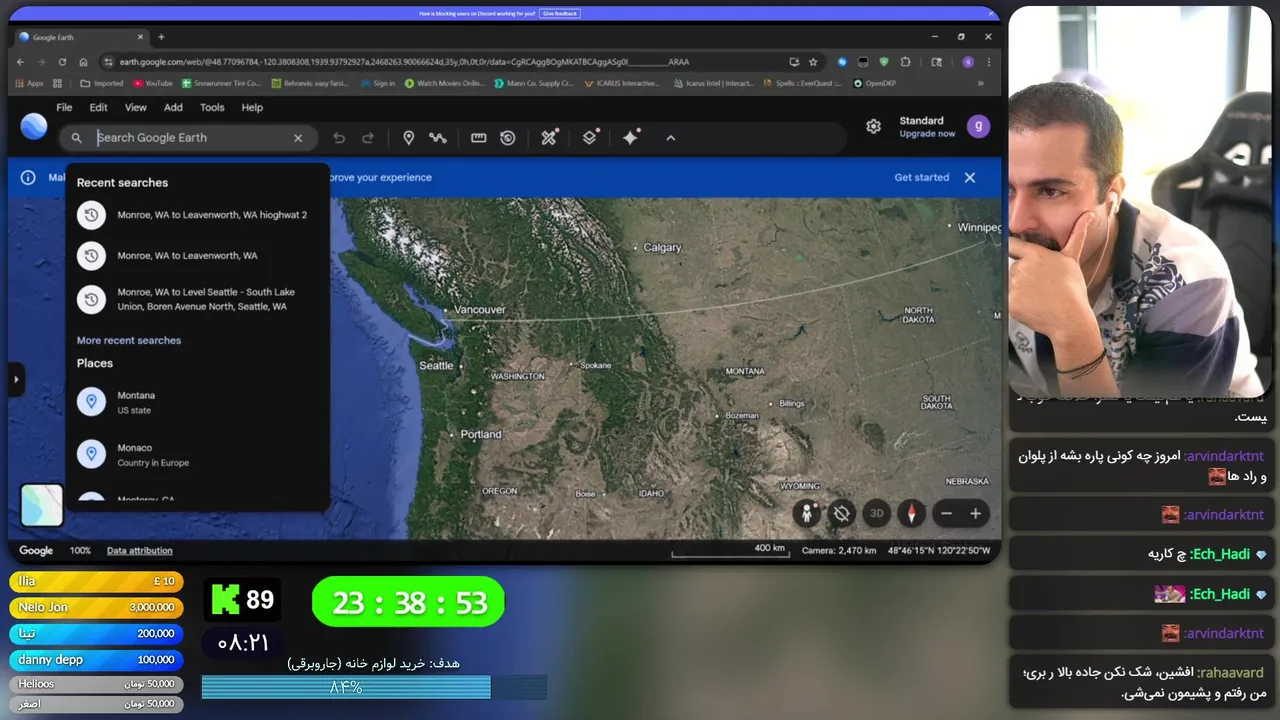Click the undo arrow in toolbar
This screenshot has height=720, width=1280.
pos(339,138)
